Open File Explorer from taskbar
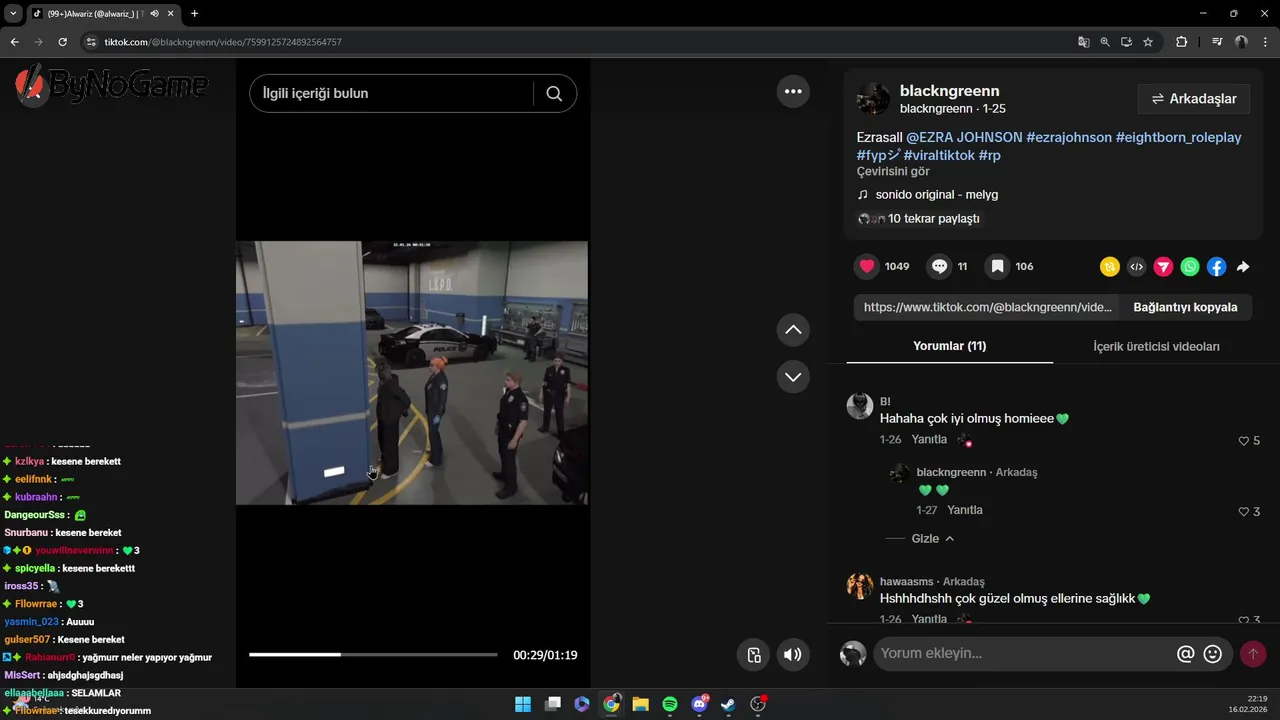The height and width of the screenshot is (720, 1280). 640,704
